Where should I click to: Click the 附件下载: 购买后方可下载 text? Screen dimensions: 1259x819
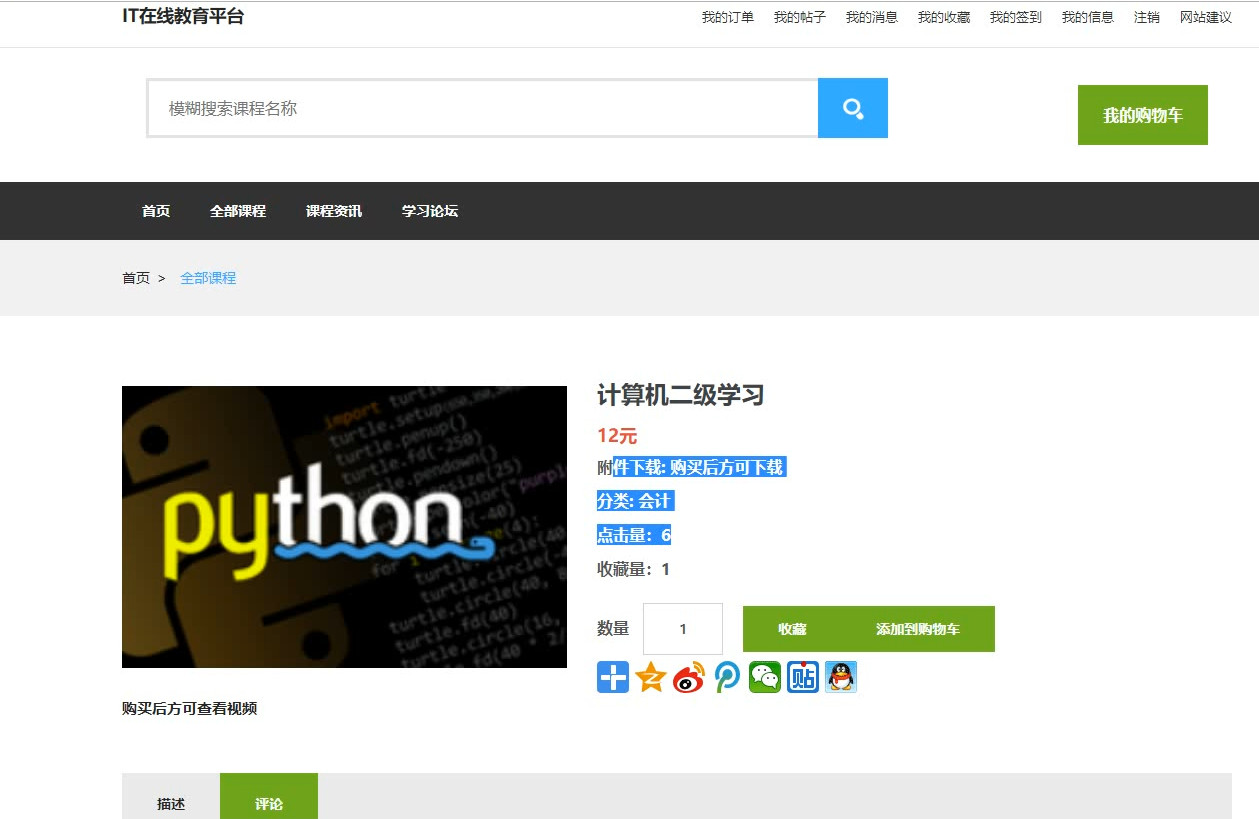point(692,467)
